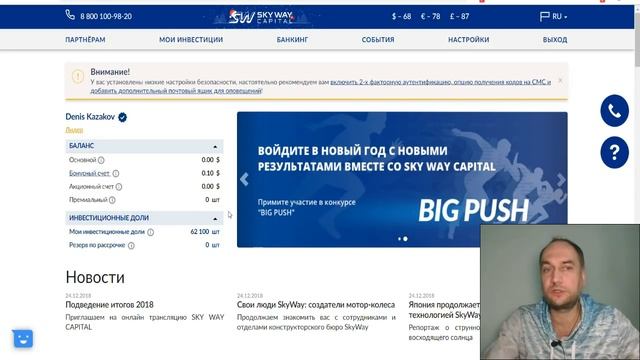640x360 pixels.
Task: Collapse the БАЛАНС section arrow
Action: 215,147
